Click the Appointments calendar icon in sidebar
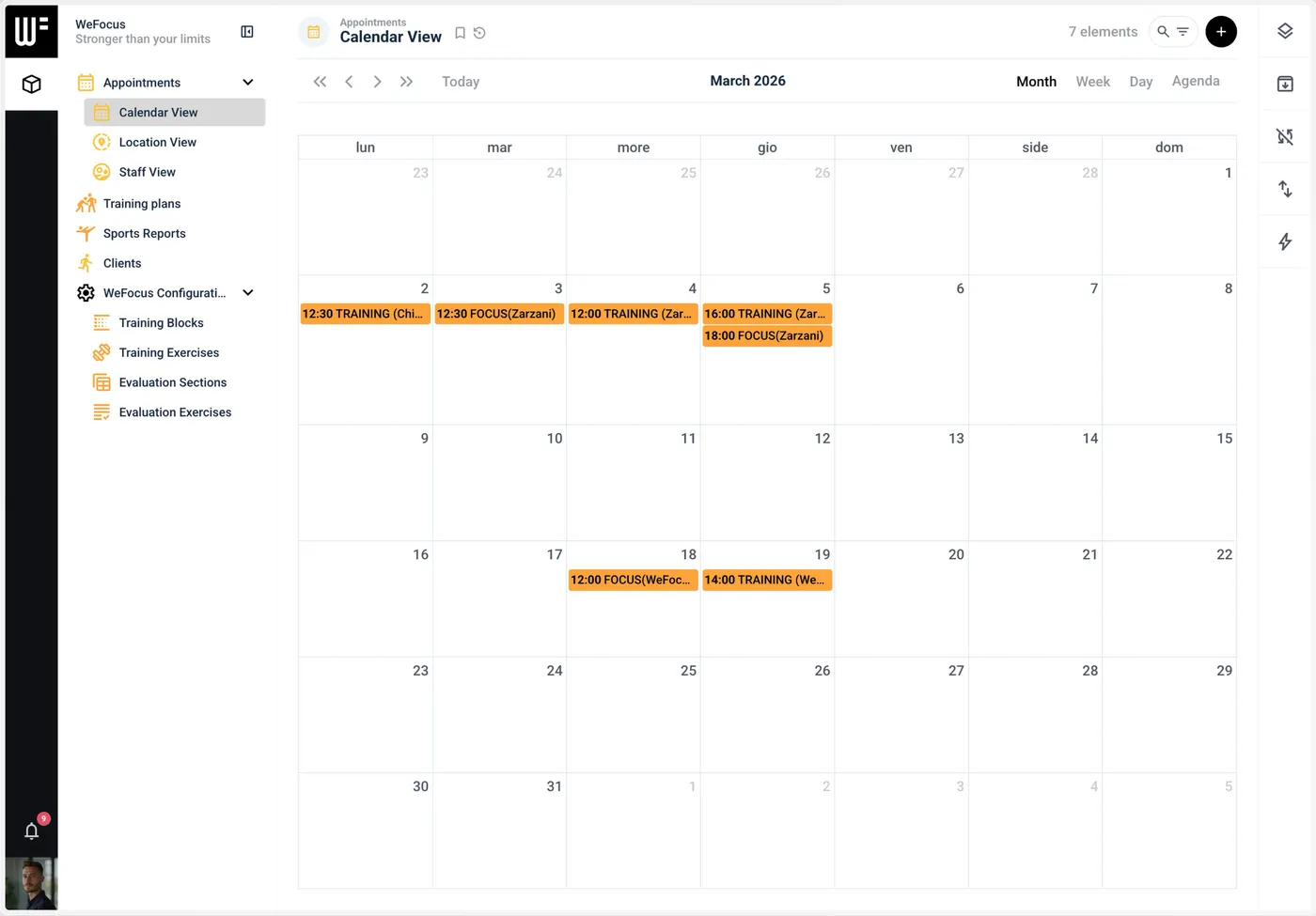 [86, 83]
